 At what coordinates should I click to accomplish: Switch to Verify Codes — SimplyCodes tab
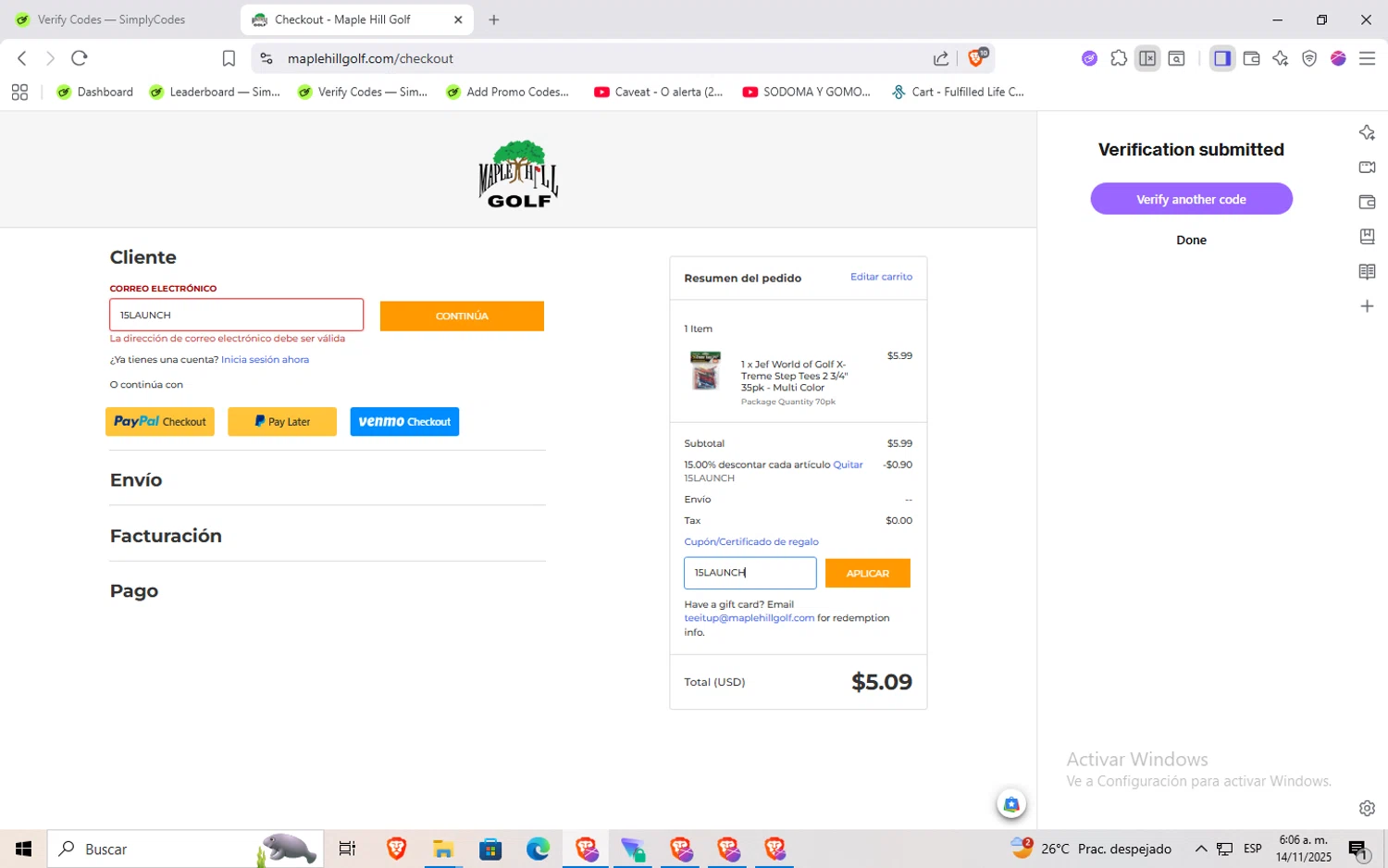111,19
